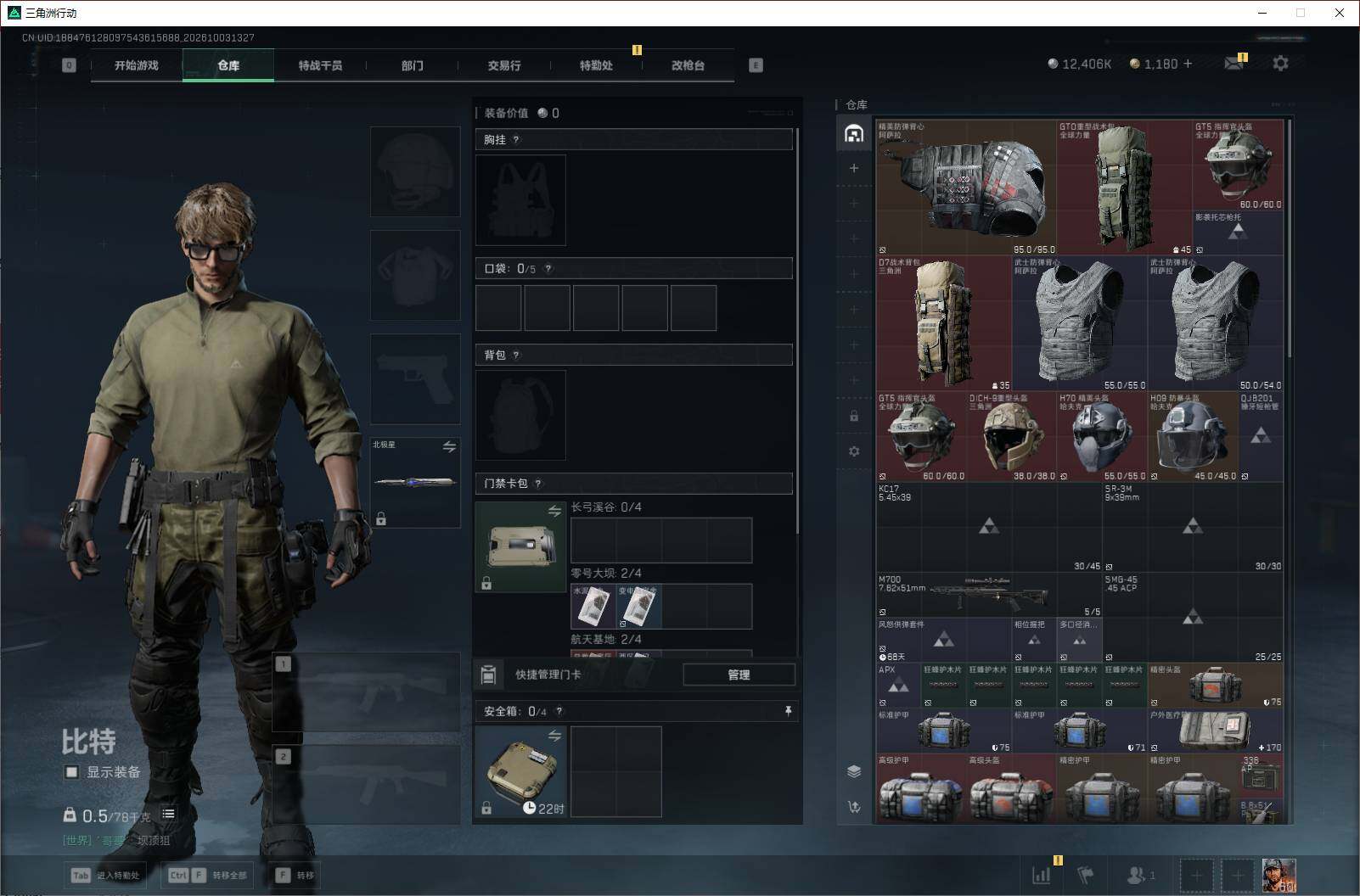This screenshot has width=1360, height=896.
Task: Select the main warehouse page icon
Action: (x=854, y=133)
